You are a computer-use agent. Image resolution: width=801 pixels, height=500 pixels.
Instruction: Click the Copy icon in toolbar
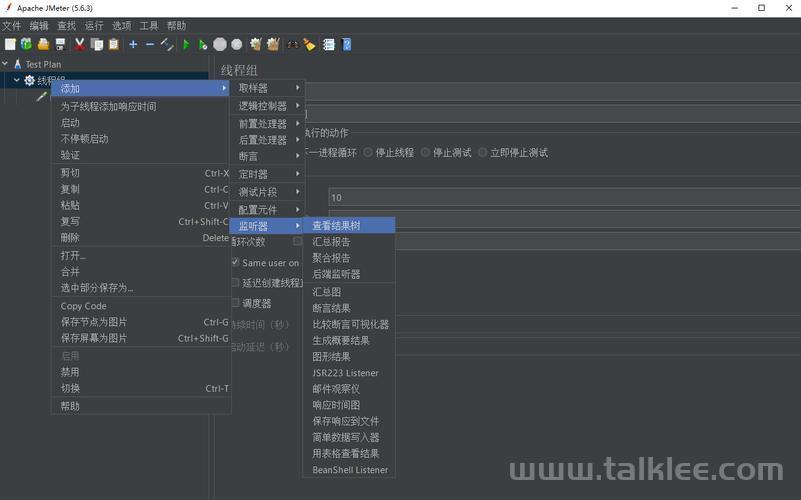point(97,44)
